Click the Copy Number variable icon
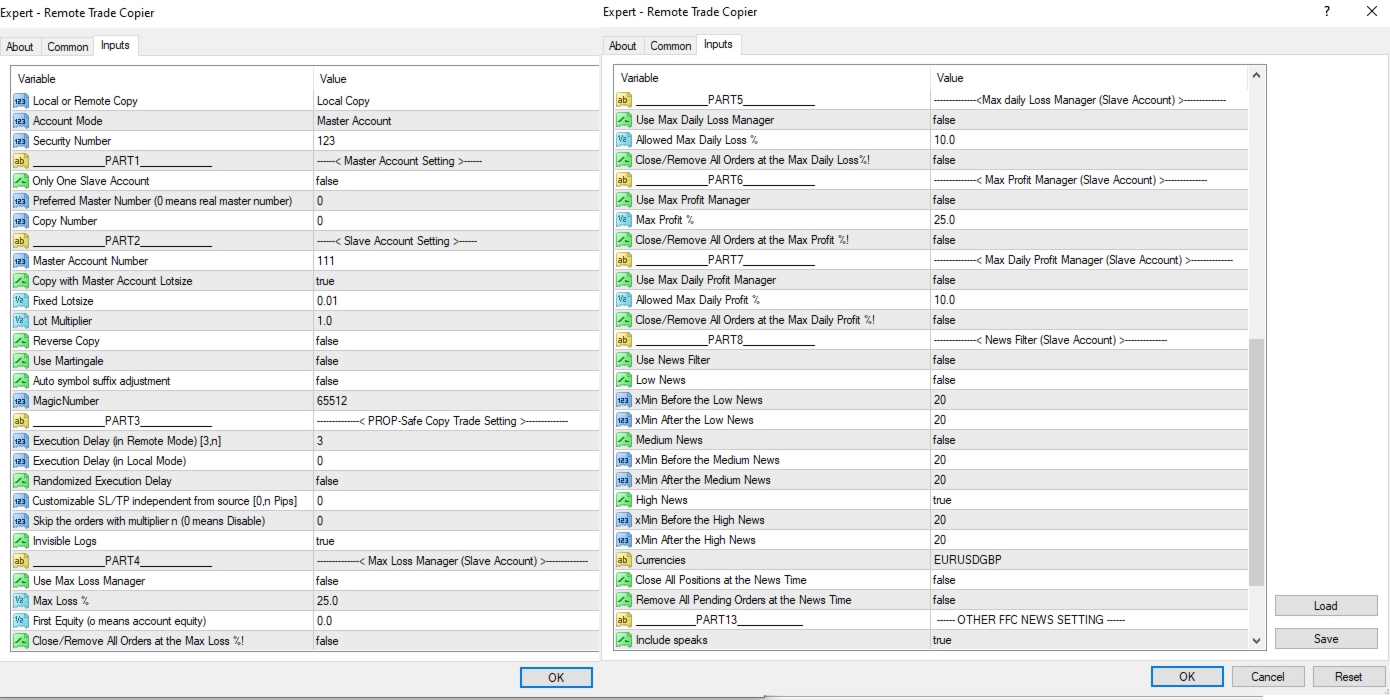Viewport: 1390px width, 700px height. tap(21, 221)
